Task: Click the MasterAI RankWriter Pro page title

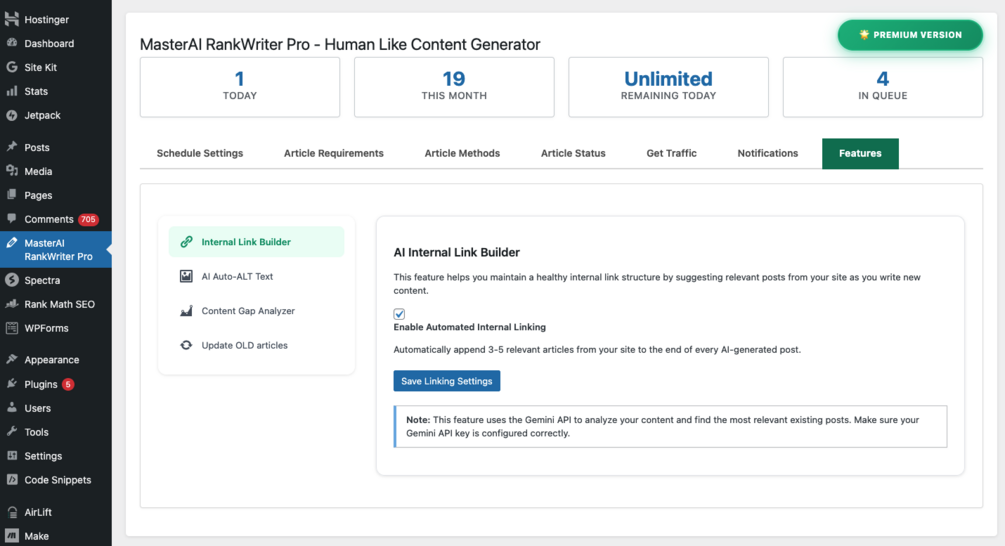Action: [340, 44]
